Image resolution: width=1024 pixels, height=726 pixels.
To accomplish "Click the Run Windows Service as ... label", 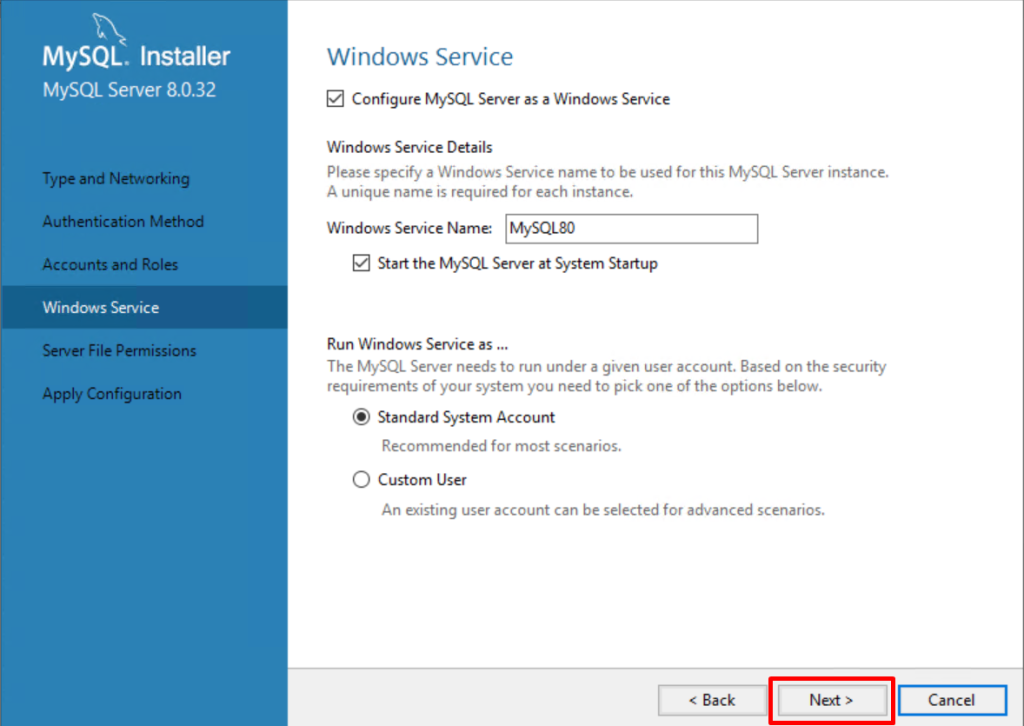I will tap(417, 344).
